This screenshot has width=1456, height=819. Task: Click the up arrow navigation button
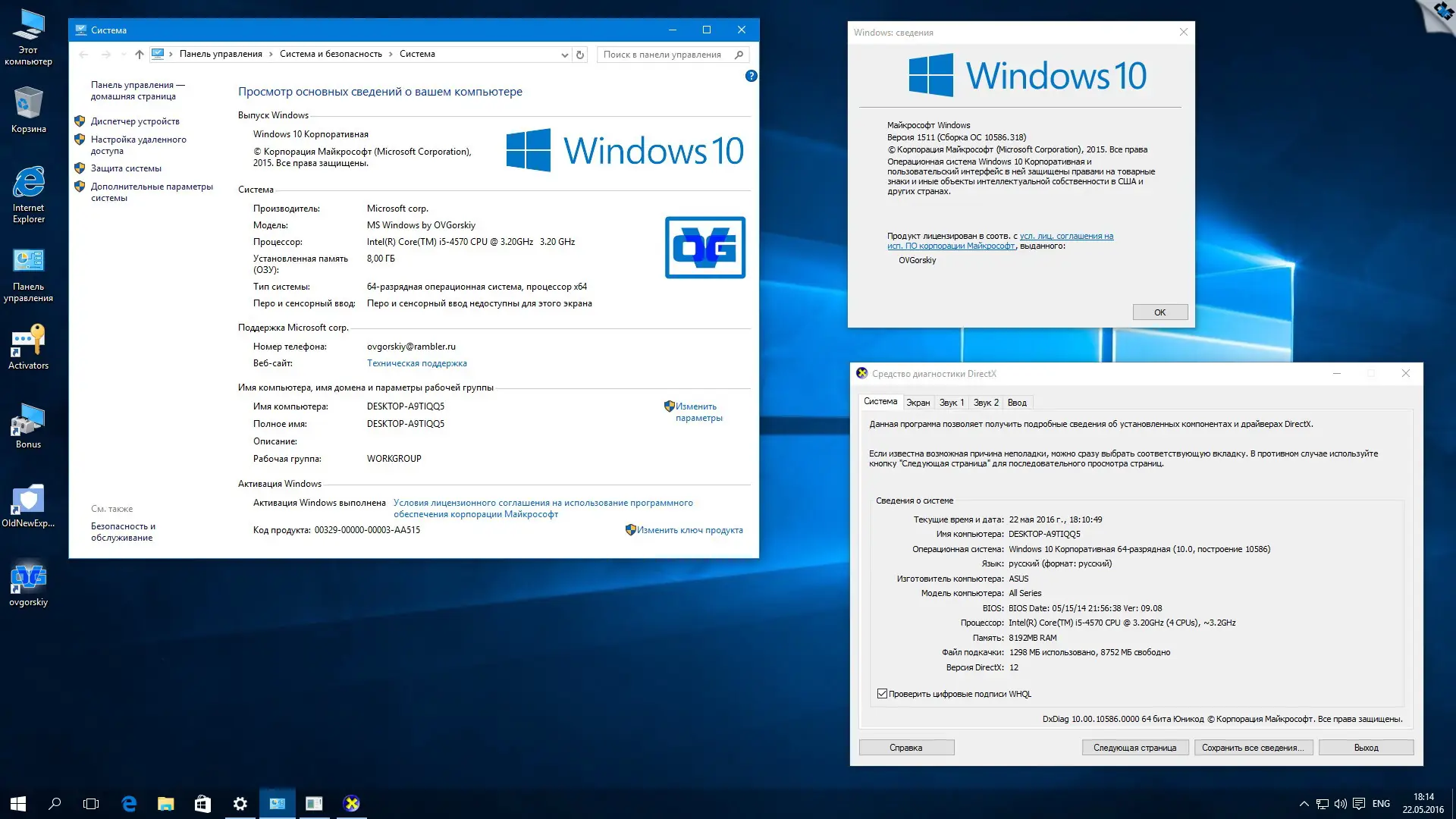pos(139,55)
